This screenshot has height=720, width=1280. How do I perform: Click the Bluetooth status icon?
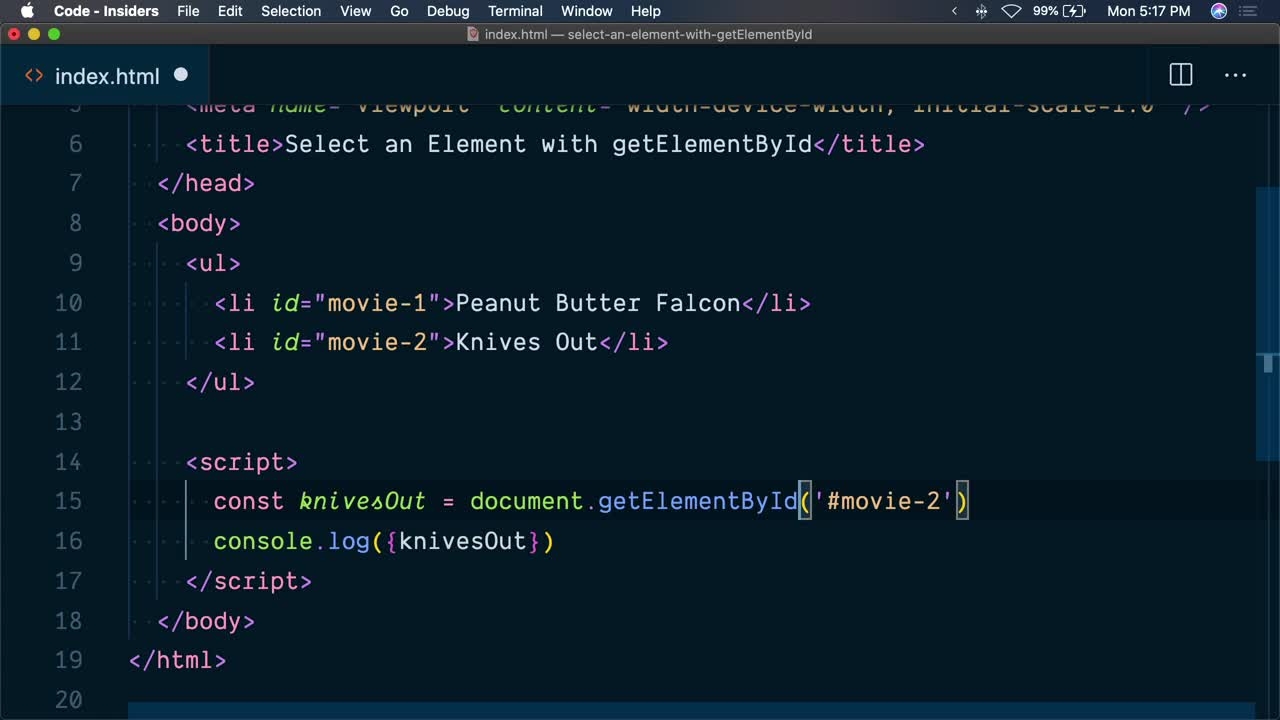click(x=981, y=11)
